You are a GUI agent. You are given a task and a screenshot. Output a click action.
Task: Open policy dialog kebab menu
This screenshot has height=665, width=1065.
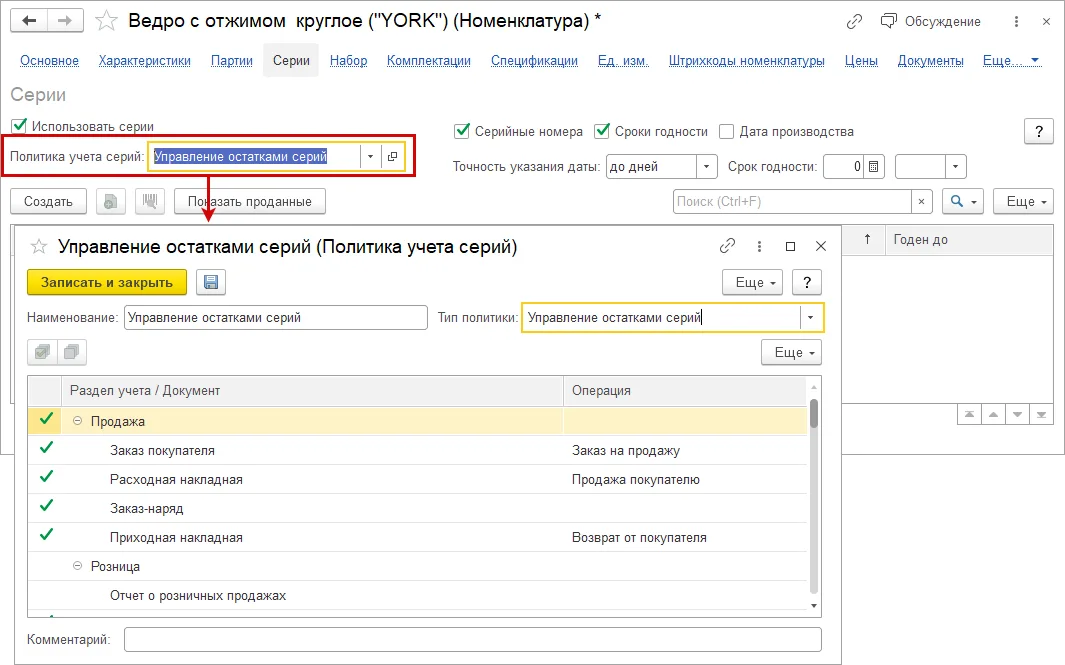(759, 247)
